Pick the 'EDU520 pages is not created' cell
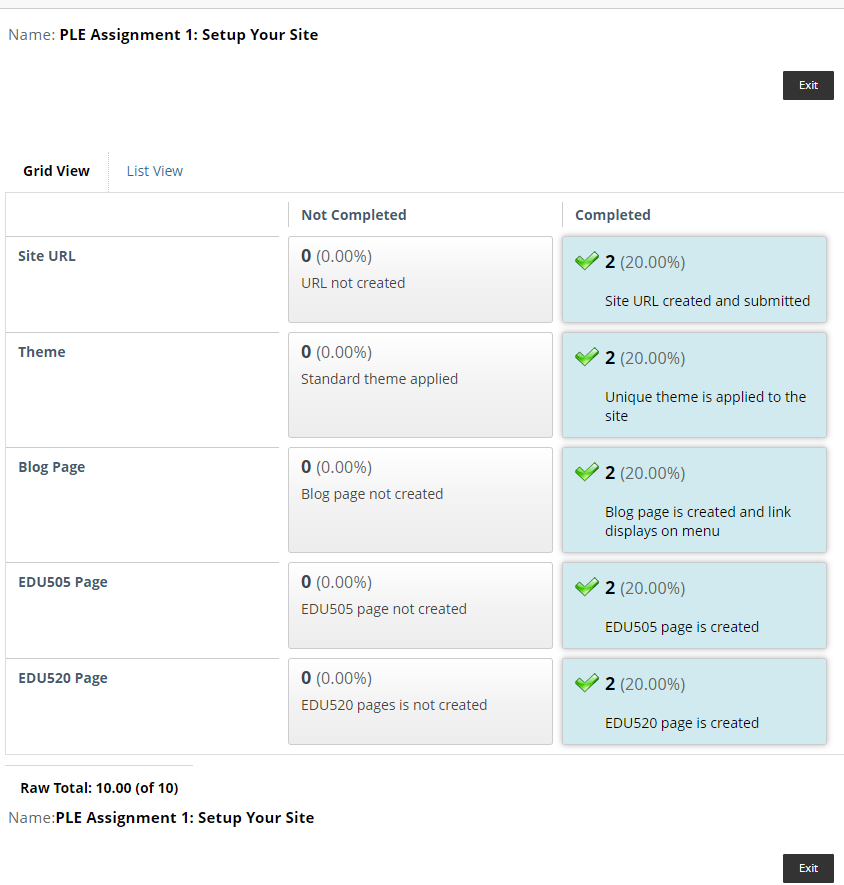Screen dimensions: 844x885 tap(420, 701)
